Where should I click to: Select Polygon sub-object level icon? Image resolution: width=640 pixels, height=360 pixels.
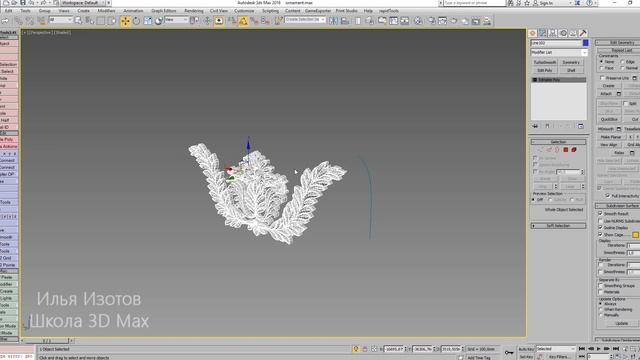pos(566,150)
